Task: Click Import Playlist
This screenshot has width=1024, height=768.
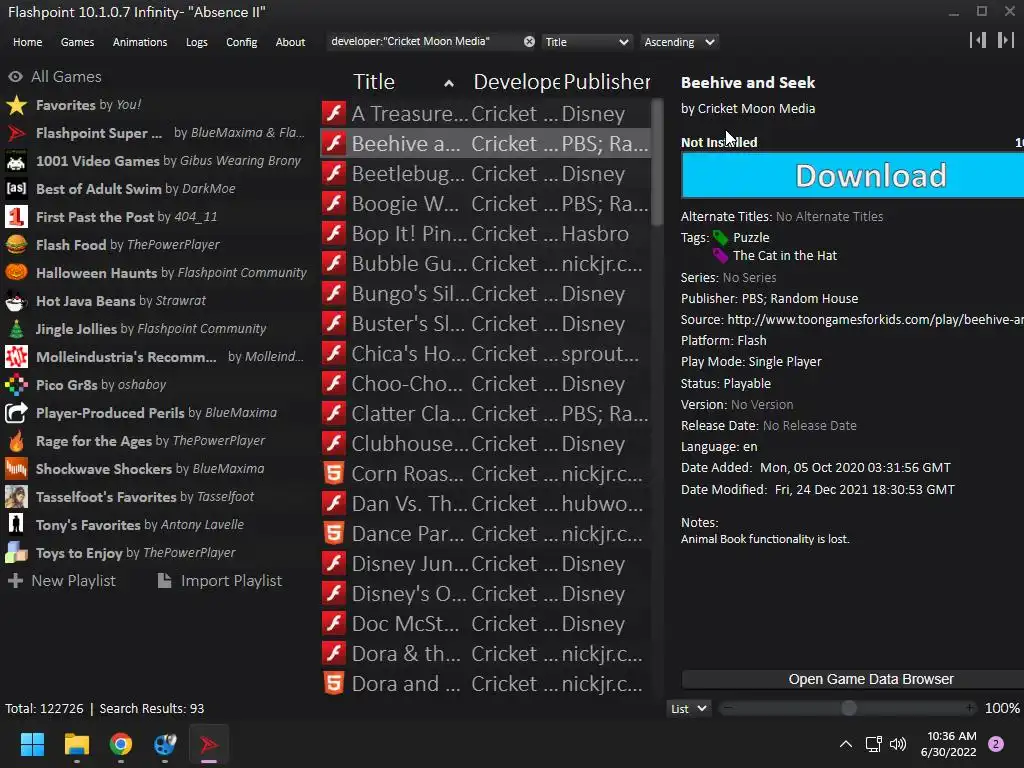Action: [x=219, y=581]
